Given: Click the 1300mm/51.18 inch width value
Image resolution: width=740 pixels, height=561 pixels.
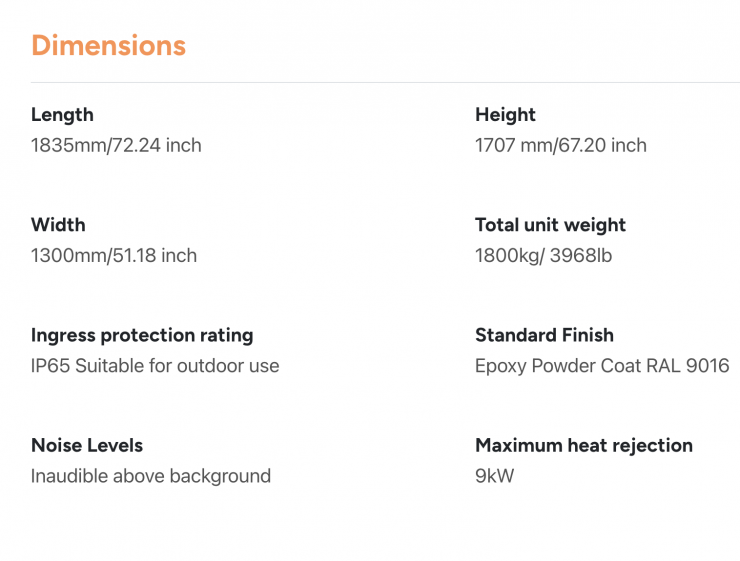Looking at the screenshot, I should 114,256.
